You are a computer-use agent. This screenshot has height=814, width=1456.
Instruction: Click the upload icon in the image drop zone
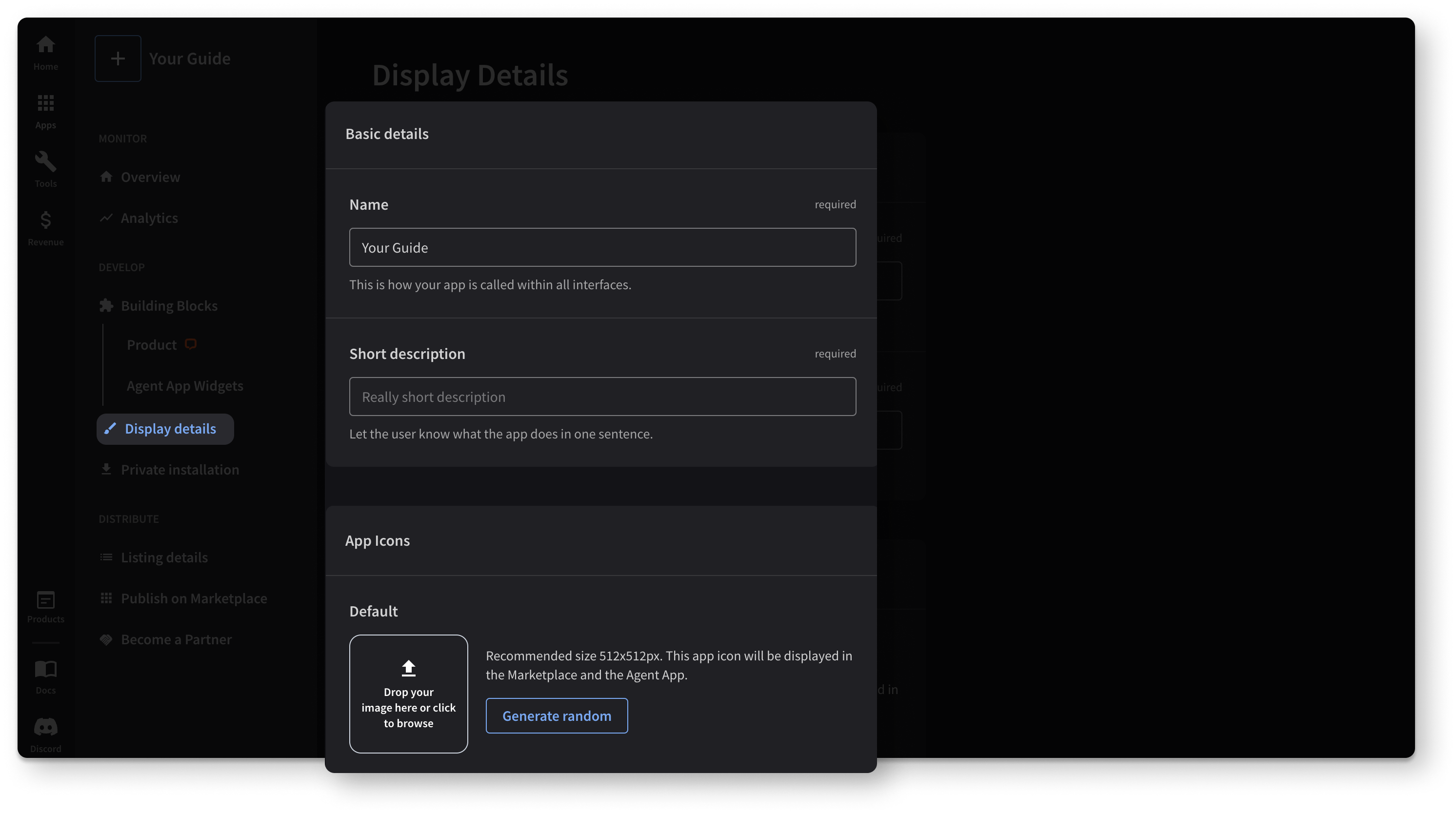pos(408,669)
